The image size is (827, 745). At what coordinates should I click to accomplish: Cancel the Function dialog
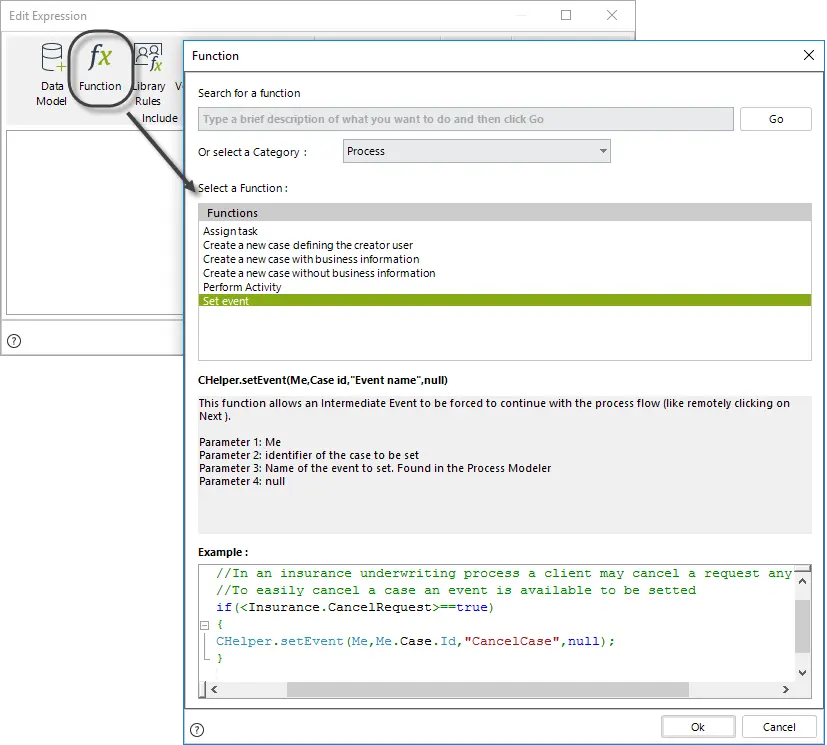pos(779,727)
